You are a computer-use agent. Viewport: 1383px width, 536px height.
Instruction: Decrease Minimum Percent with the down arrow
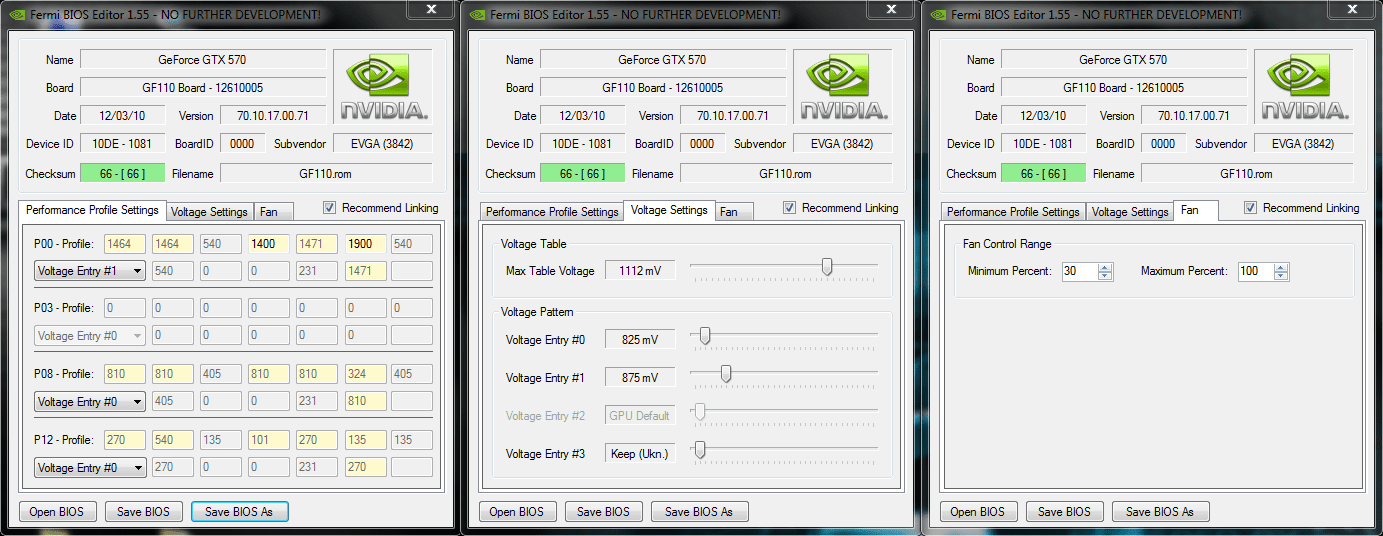point(1105,275)
